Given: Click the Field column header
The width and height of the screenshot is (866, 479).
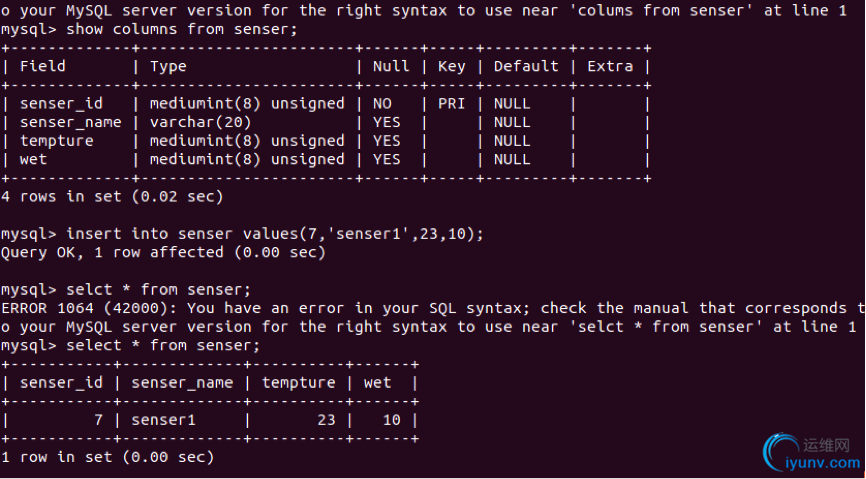Looking at the screenshot, I should click(x=43, y=66).
